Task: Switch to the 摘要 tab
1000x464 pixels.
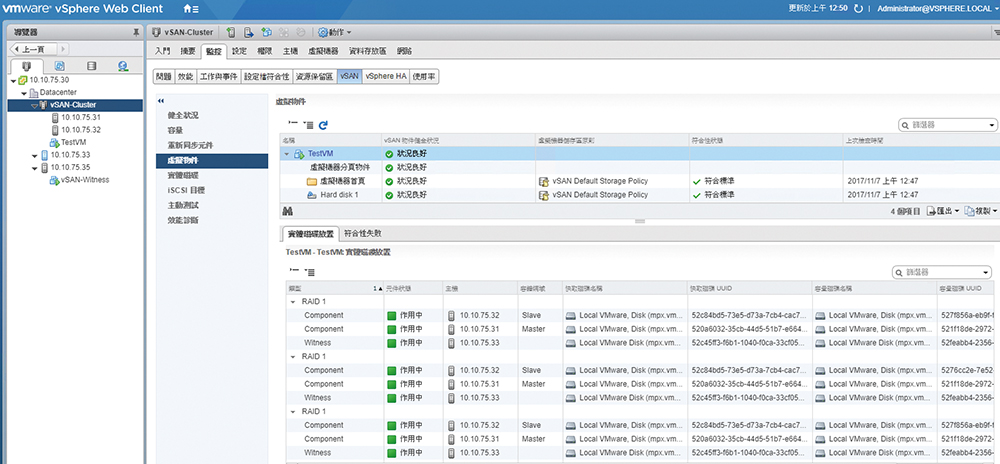Action: point(188,51)
